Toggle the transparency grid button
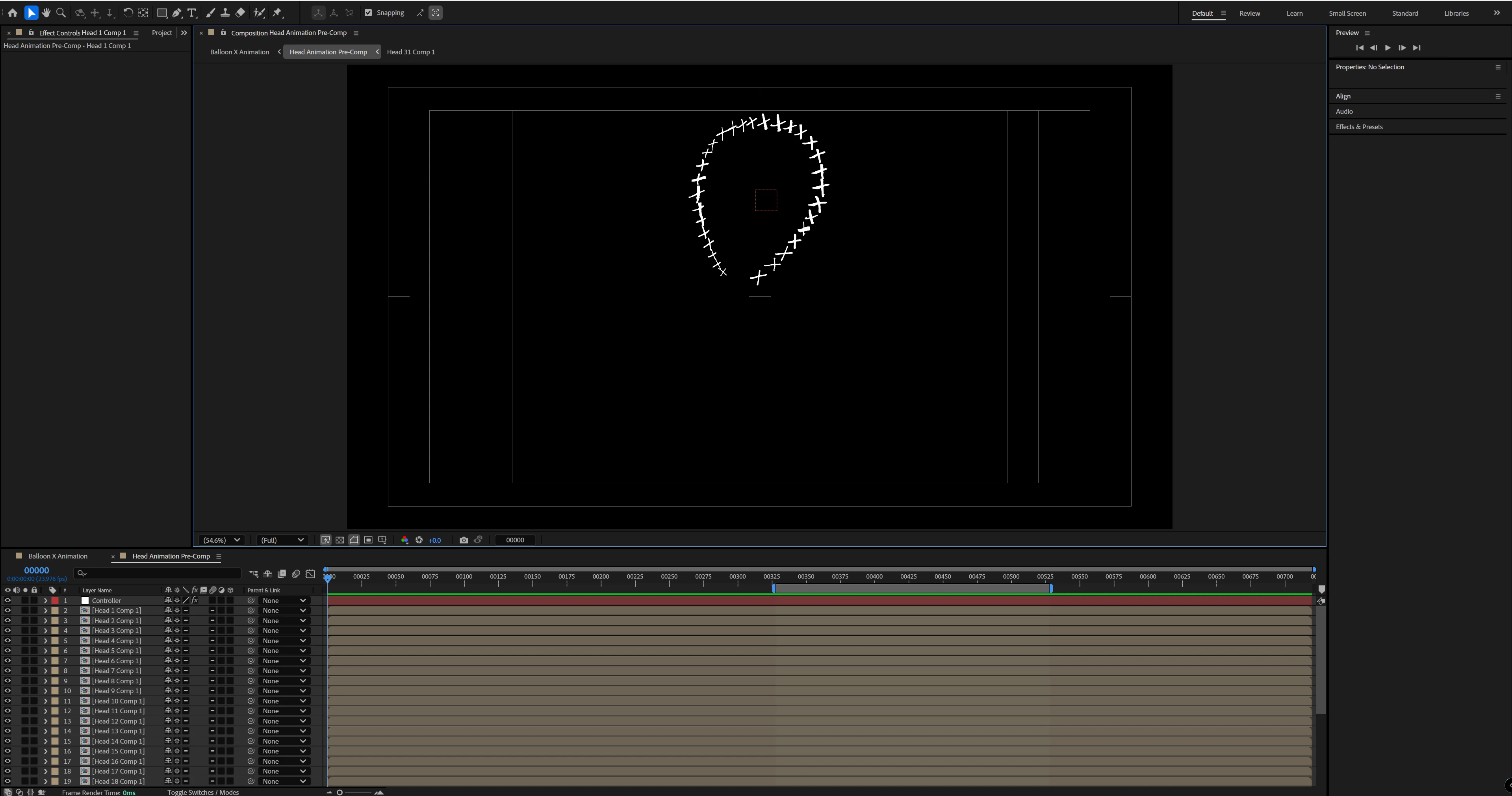This screenshot has width=1512, height=796. (340, 540)
